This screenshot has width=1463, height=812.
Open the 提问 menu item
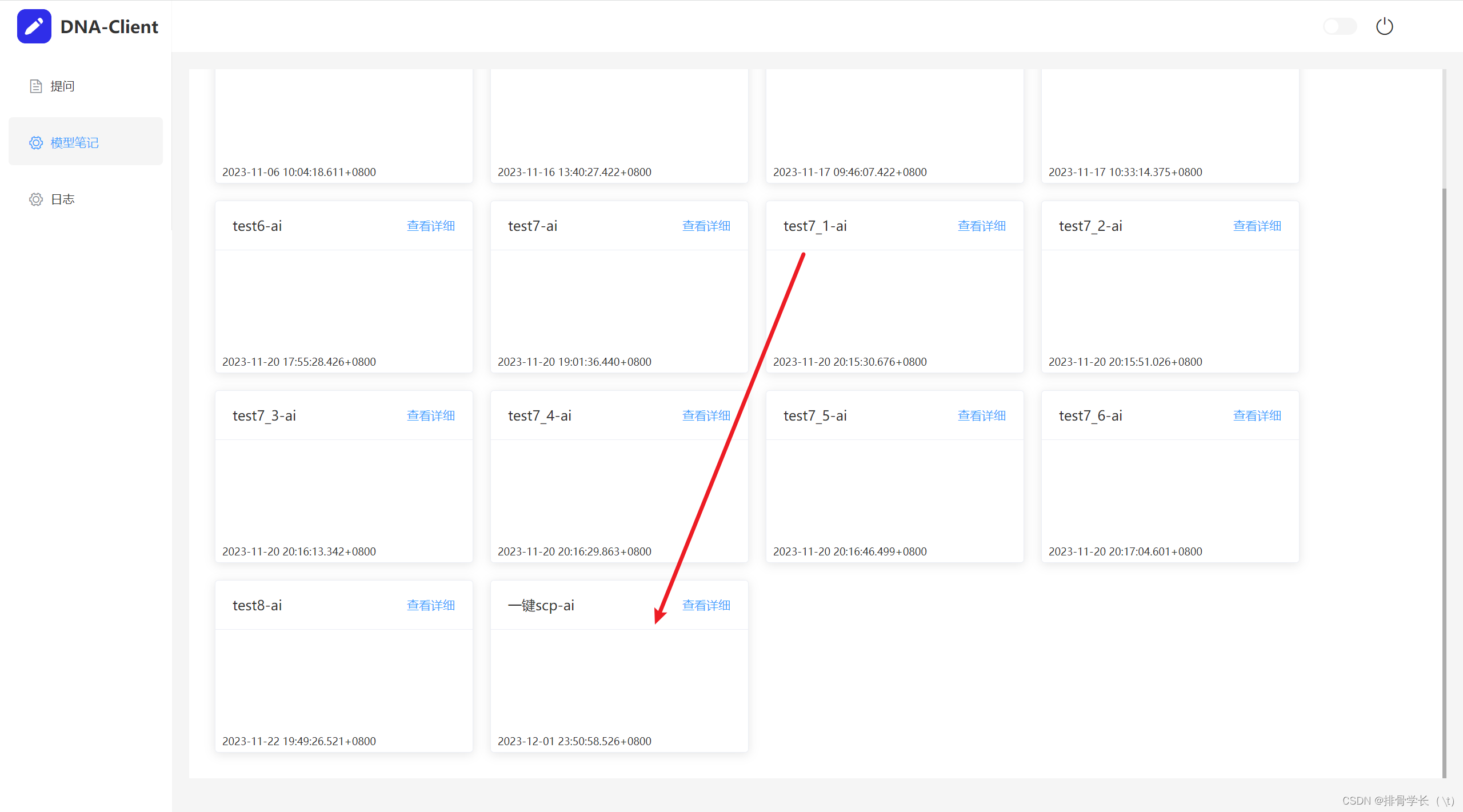click(86, 86)
